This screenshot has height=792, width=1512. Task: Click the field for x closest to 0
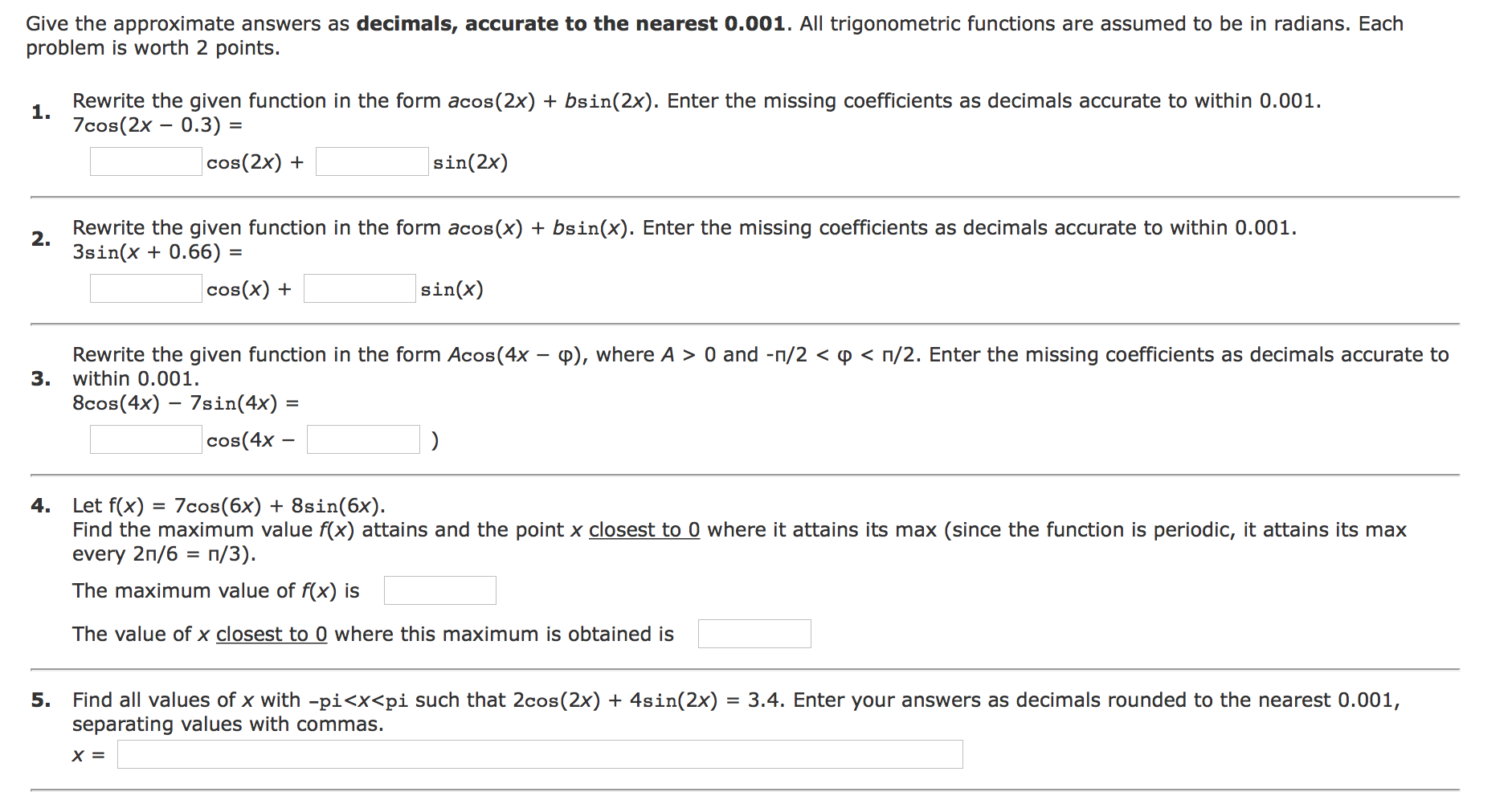tap(754, 634)
